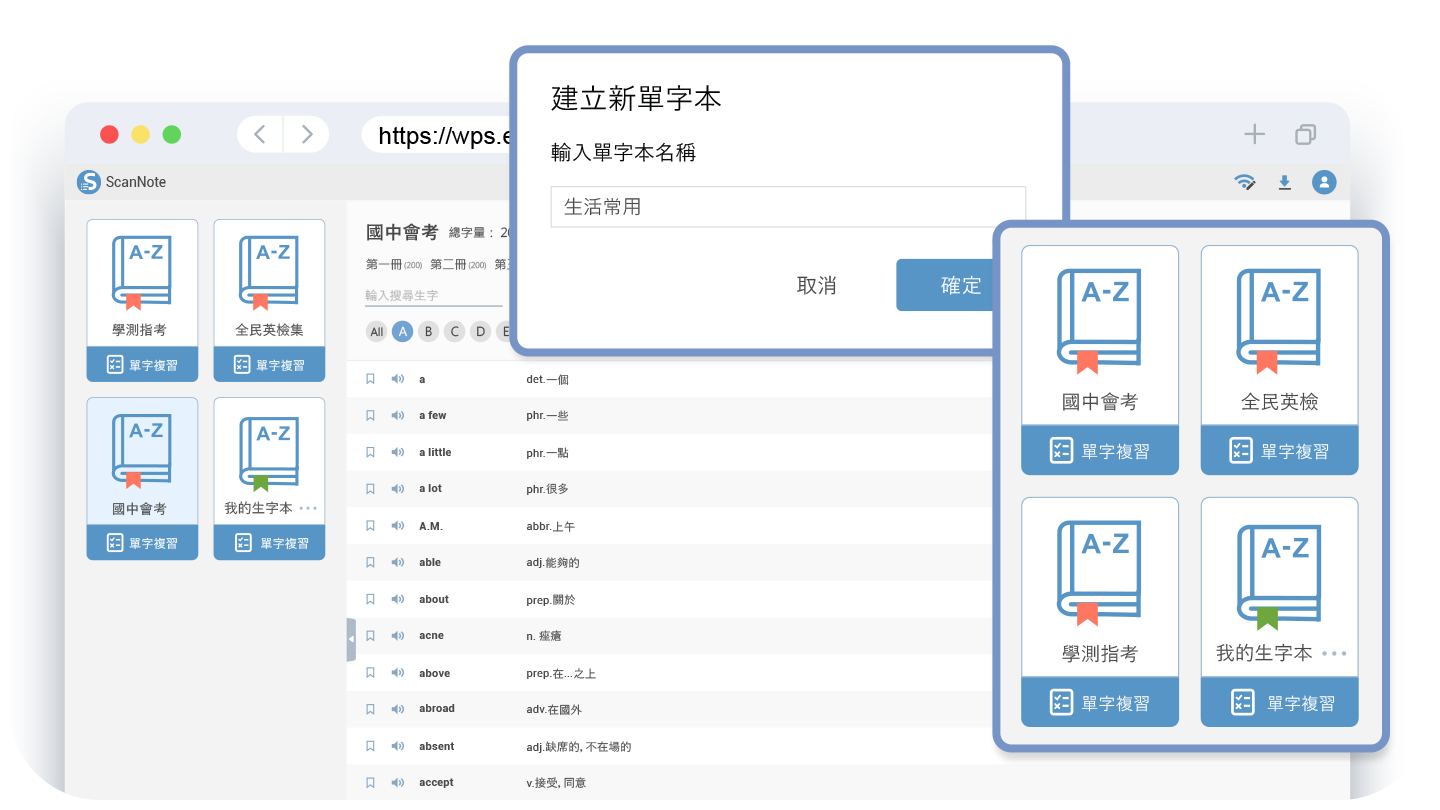
Task: Open the 我的生字本 more options in sidebar
Action: point(308,508)
